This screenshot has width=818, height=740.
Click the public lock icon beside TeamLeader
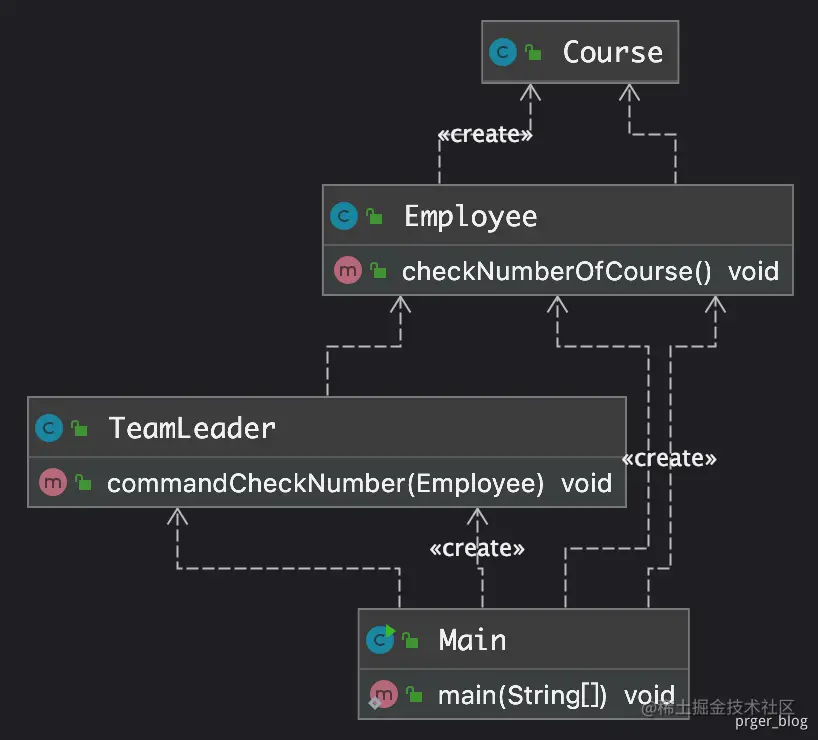79,428
